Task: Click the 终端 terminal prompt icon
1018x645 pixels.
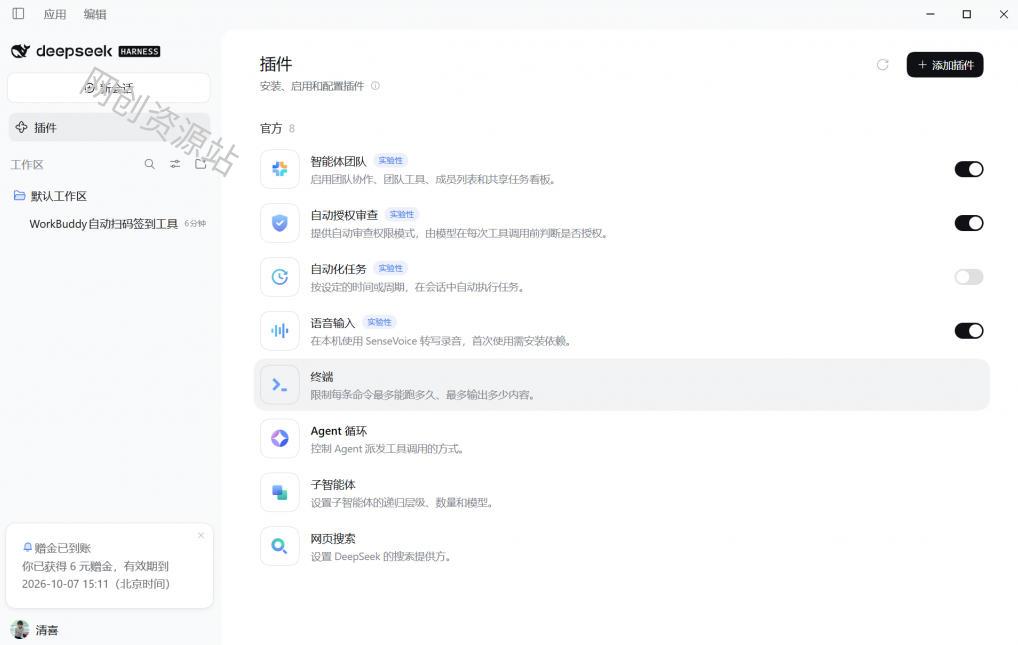Action: click(280, 385)
